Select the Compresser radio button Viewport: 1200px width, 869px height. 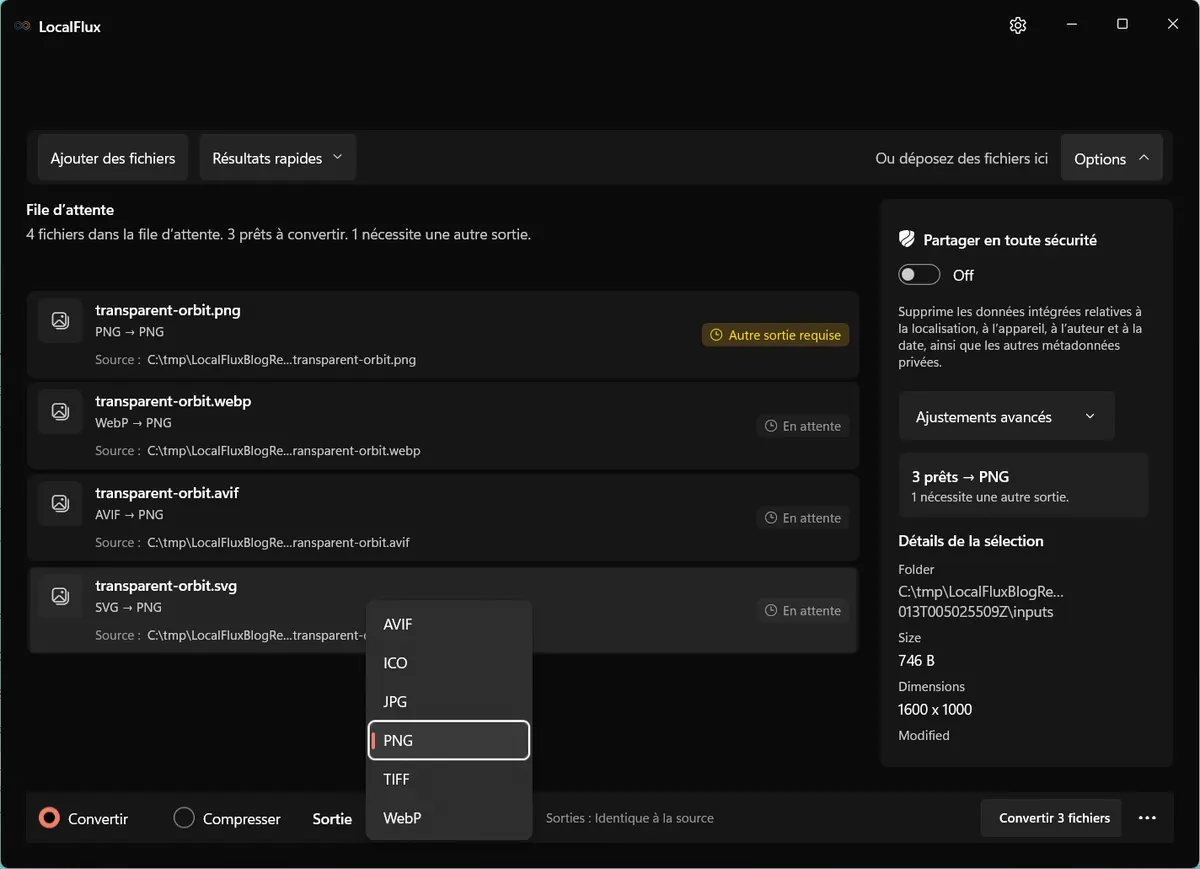(x=184, y=818)
